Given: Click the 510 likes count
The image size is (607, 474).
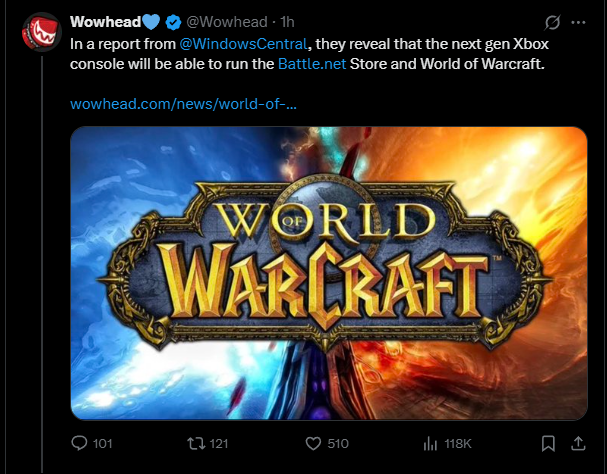Looking at the screenshot, I should tap(338, 443).
